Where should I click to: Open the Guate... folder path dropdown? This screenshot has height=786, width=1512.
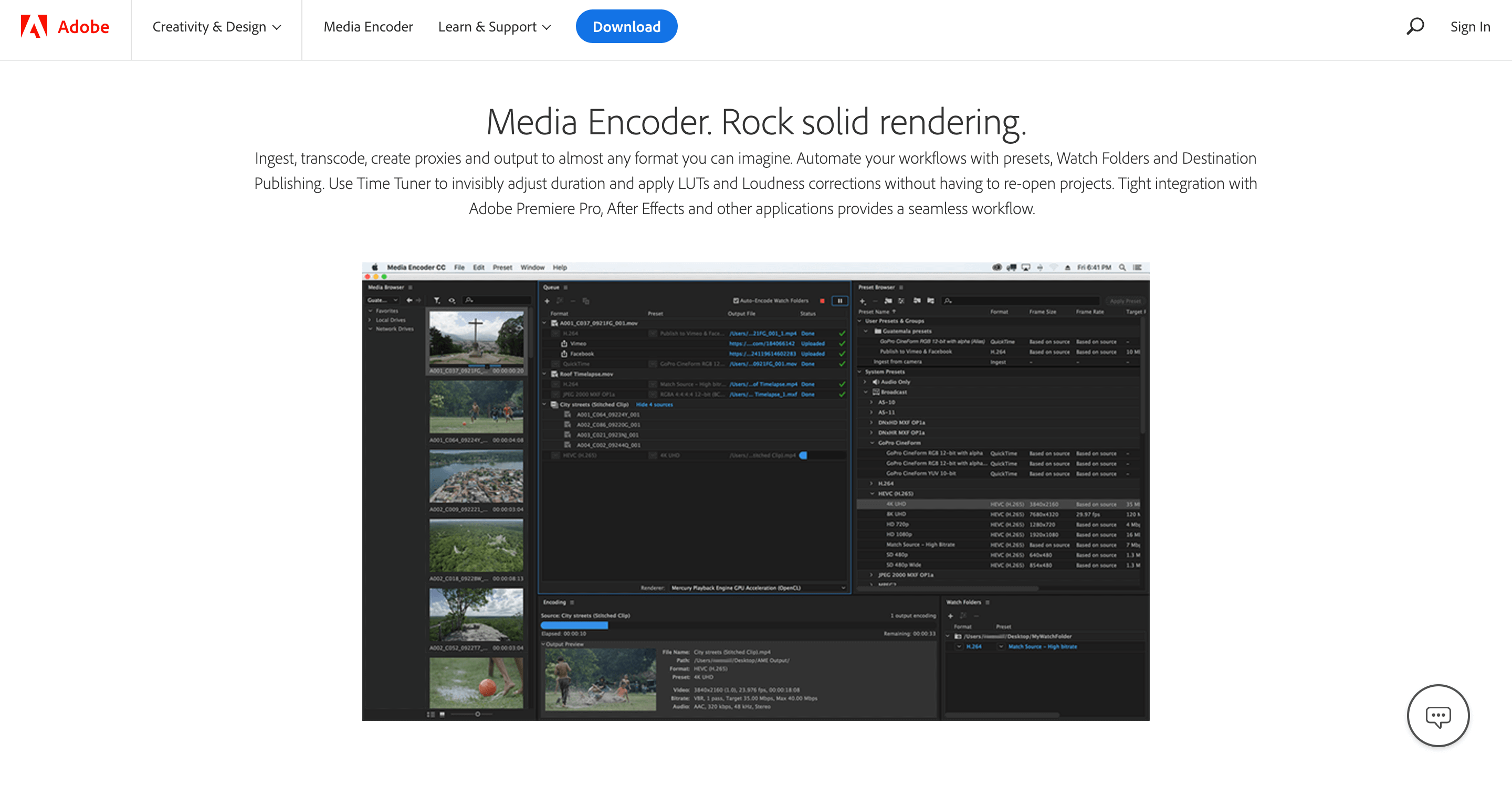pos(383,300)
